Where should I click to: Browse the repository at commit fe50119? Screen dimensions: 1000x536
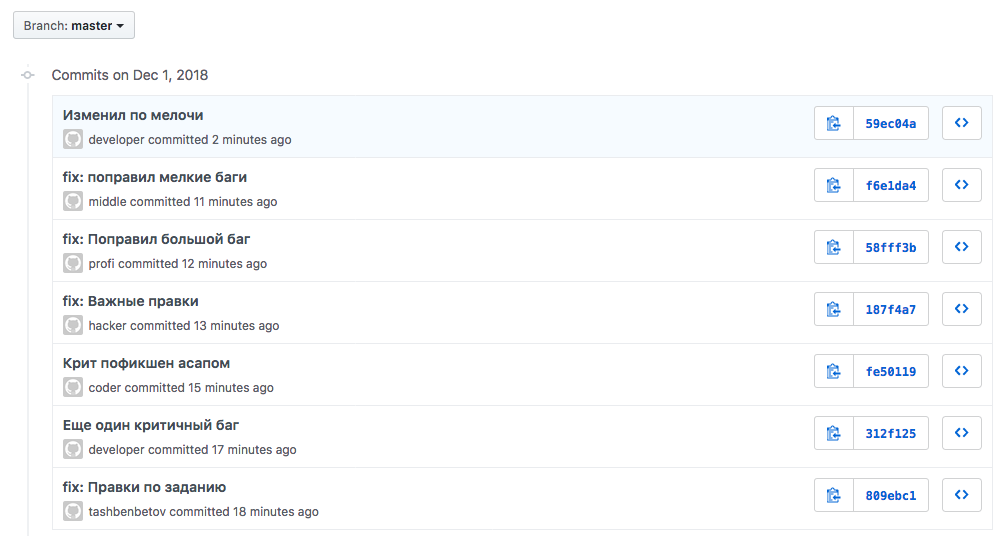(961, 372)
